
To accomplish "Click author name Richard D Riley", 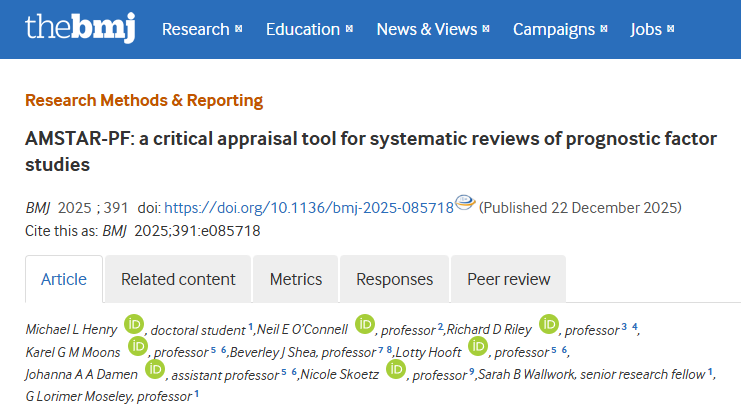I will (490, 329).
